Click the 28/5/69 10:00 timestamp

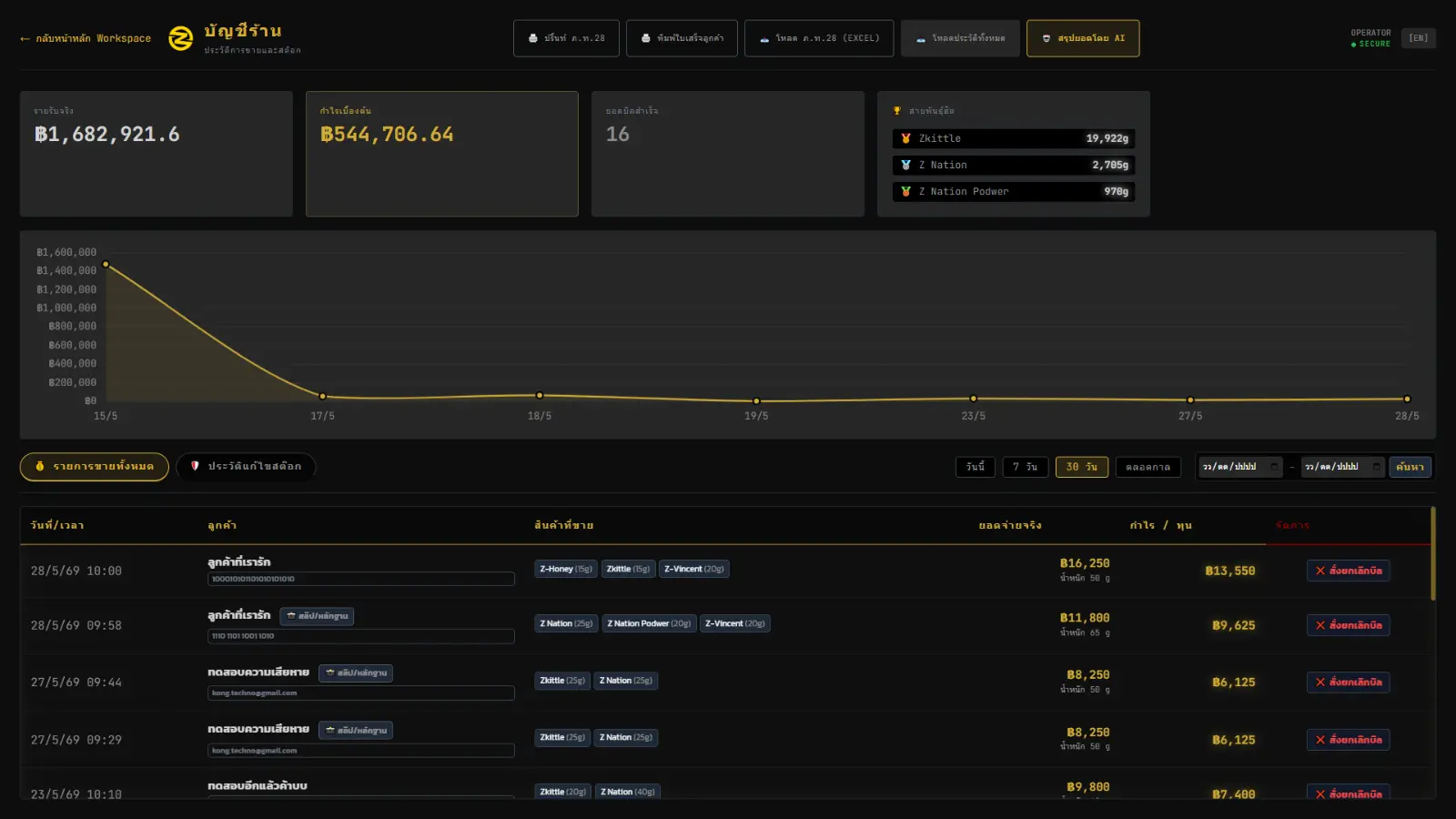[76, 571]
